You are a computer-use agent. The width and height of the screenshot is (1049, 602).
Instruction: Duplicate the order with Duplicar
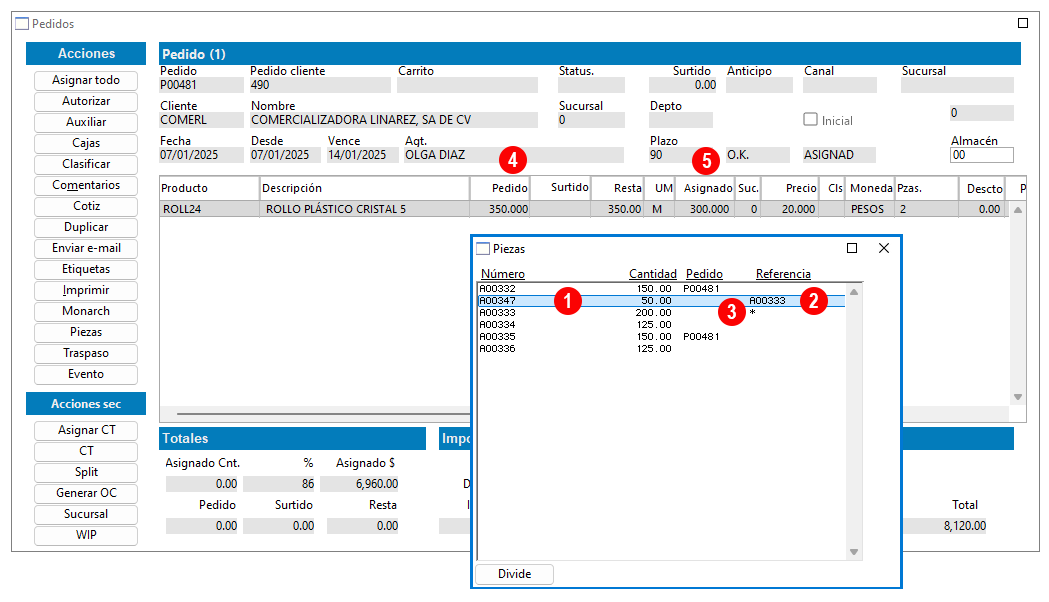pos(86,227)
